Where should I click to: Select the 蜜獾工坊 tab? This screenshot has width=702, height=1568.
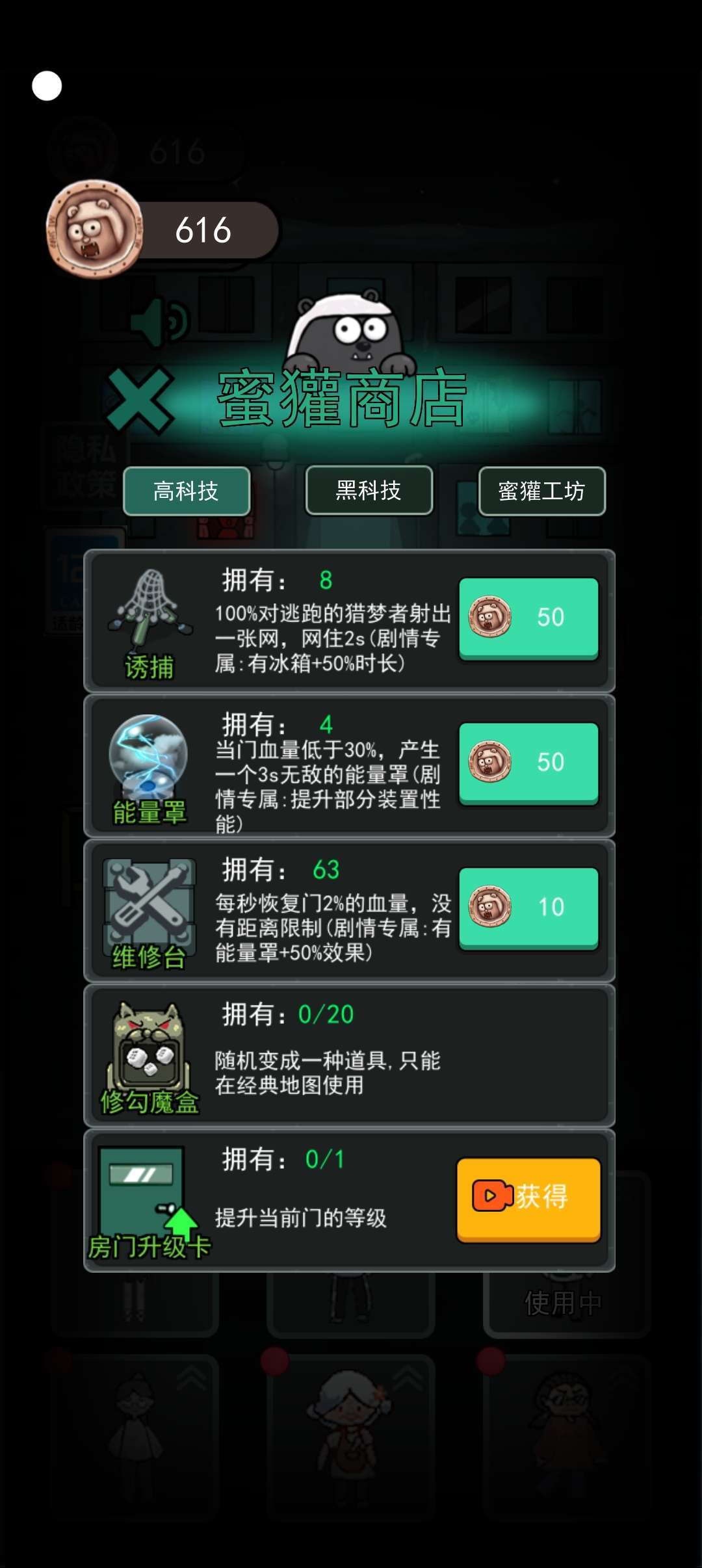pos(541,491)
